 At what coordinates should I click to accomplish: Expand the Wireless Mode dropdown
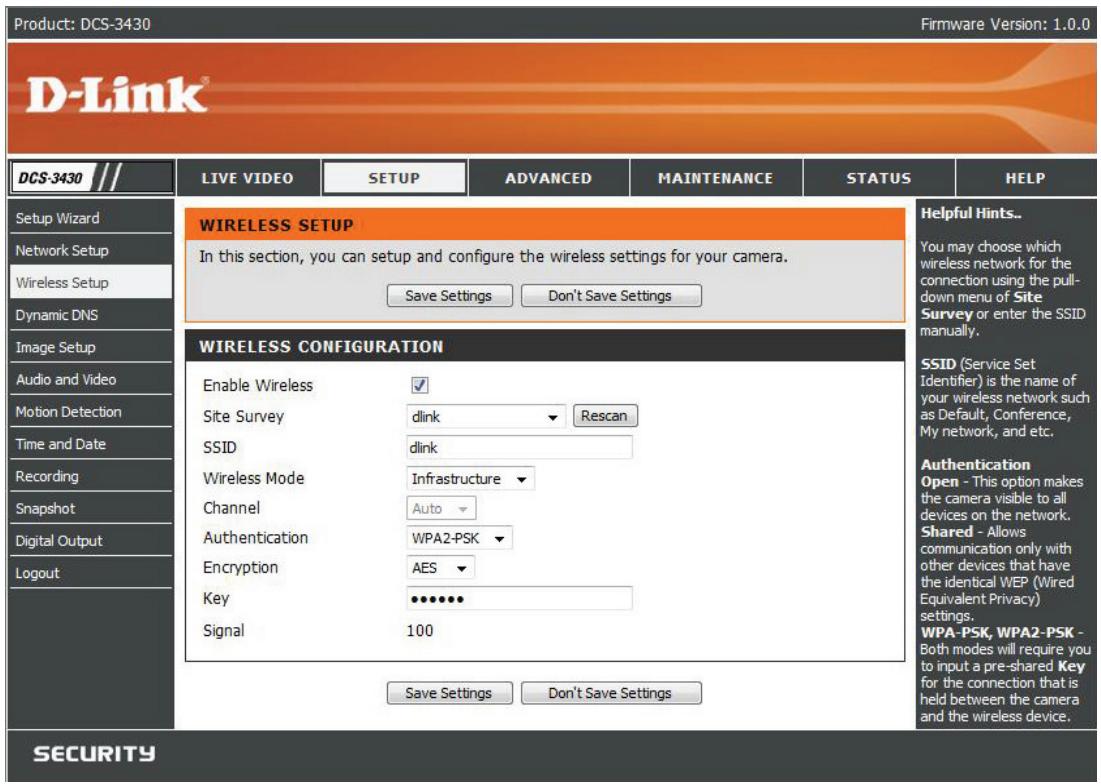coord(470,479)
